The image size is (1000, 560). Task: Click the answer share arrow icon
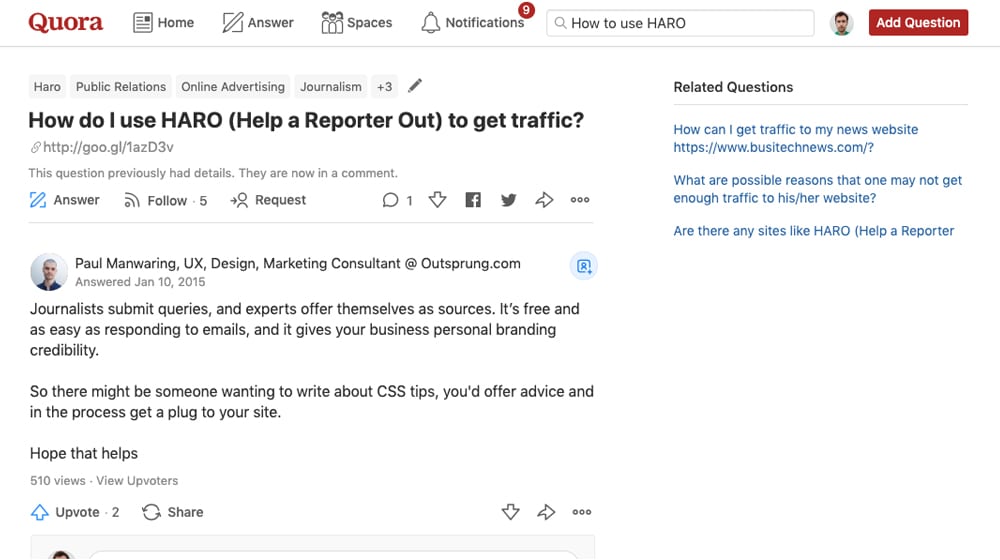tap(546, 512)
